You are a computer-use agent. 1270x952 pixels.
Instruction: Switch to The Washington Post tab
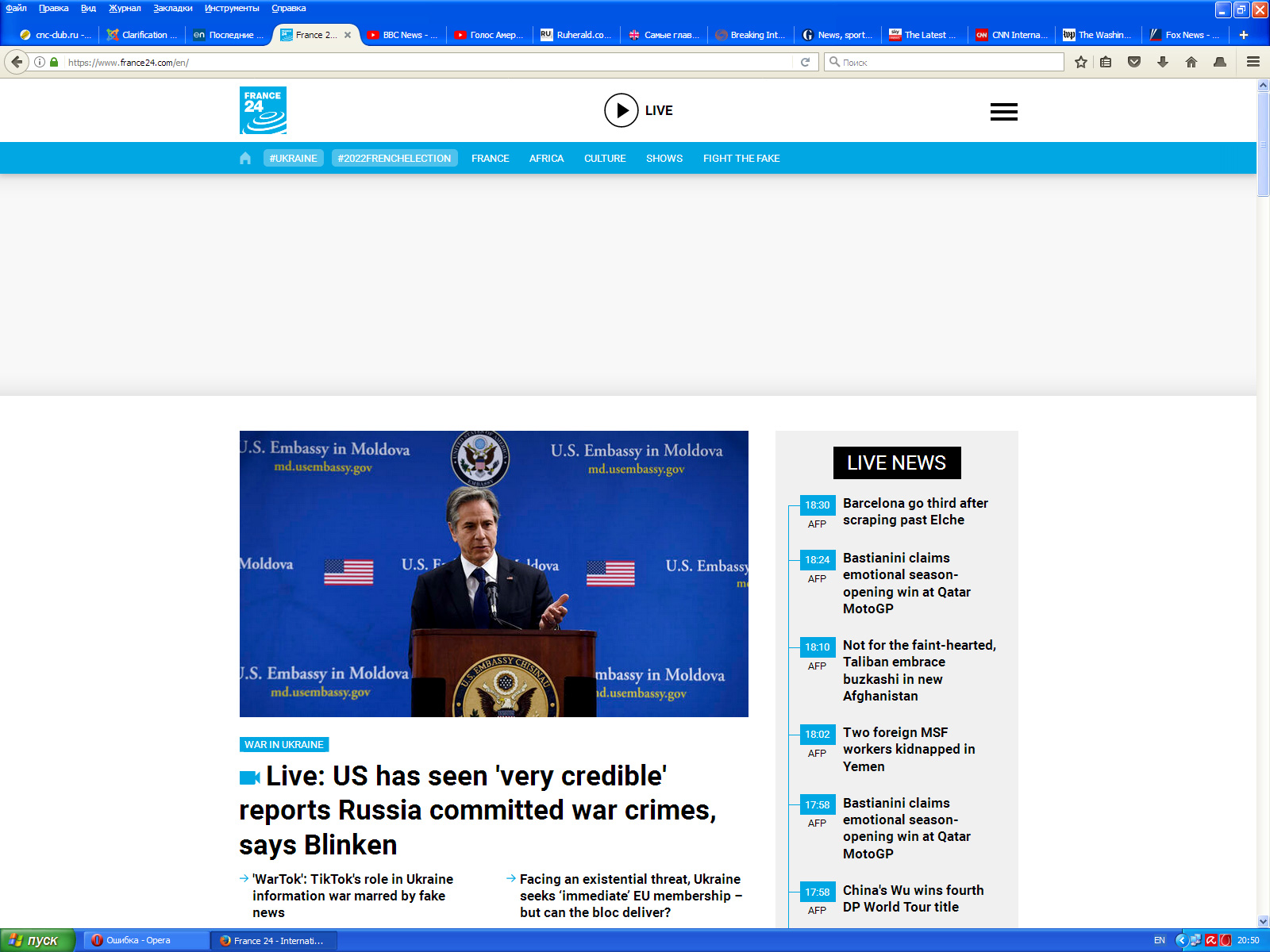tap(1099, 35)
